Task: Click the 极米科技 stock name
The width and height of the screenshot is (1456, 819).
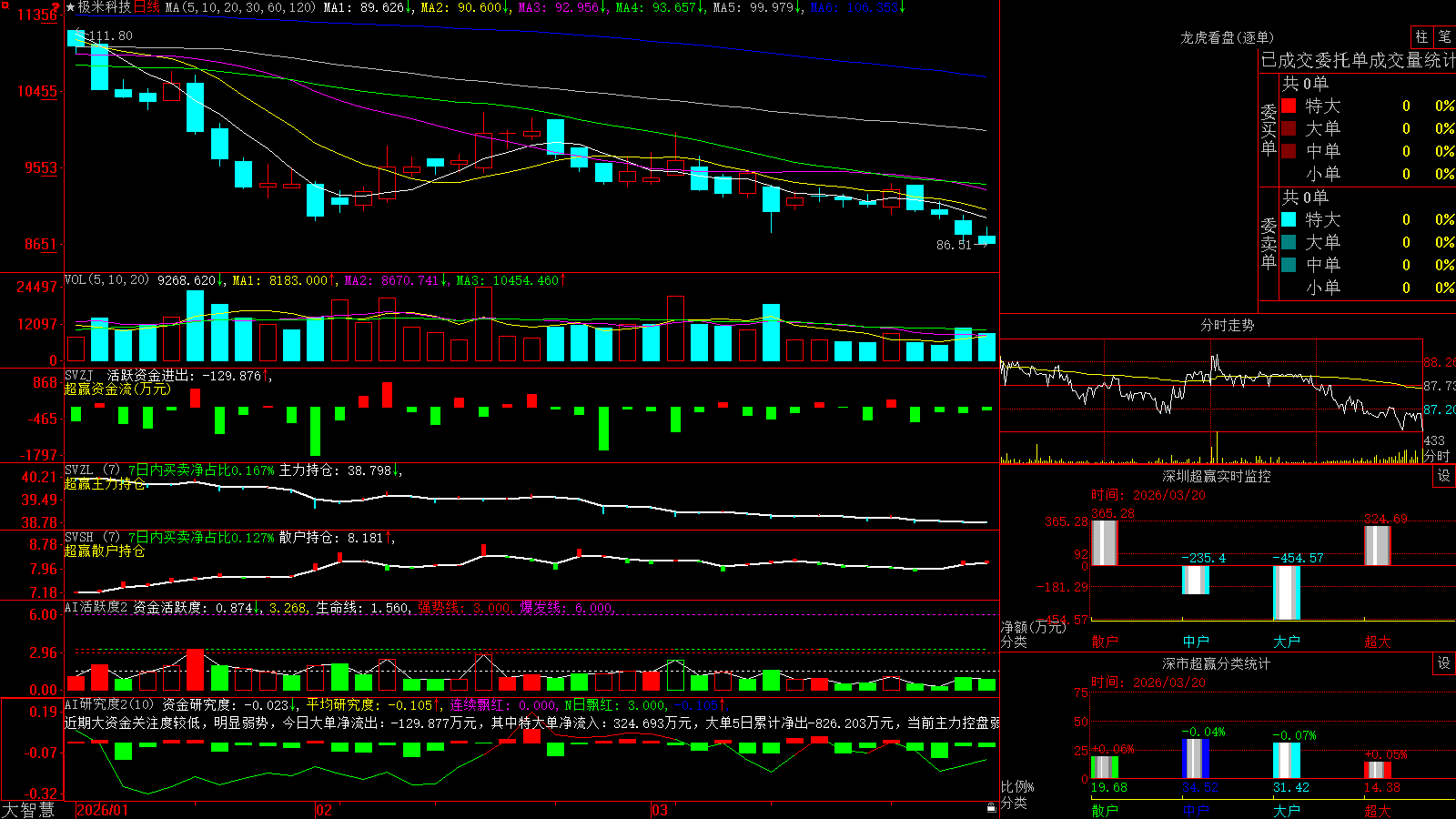Action: [x=105, y=7]
